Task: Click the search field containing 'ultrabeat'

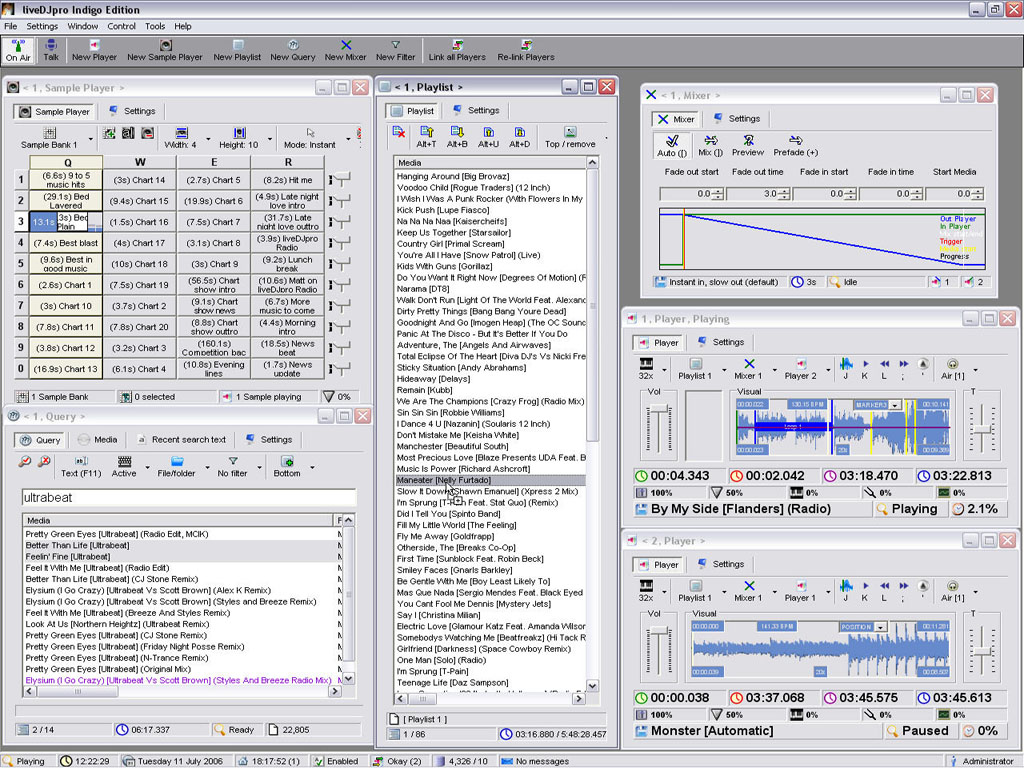Action: [x=189, y=497]
